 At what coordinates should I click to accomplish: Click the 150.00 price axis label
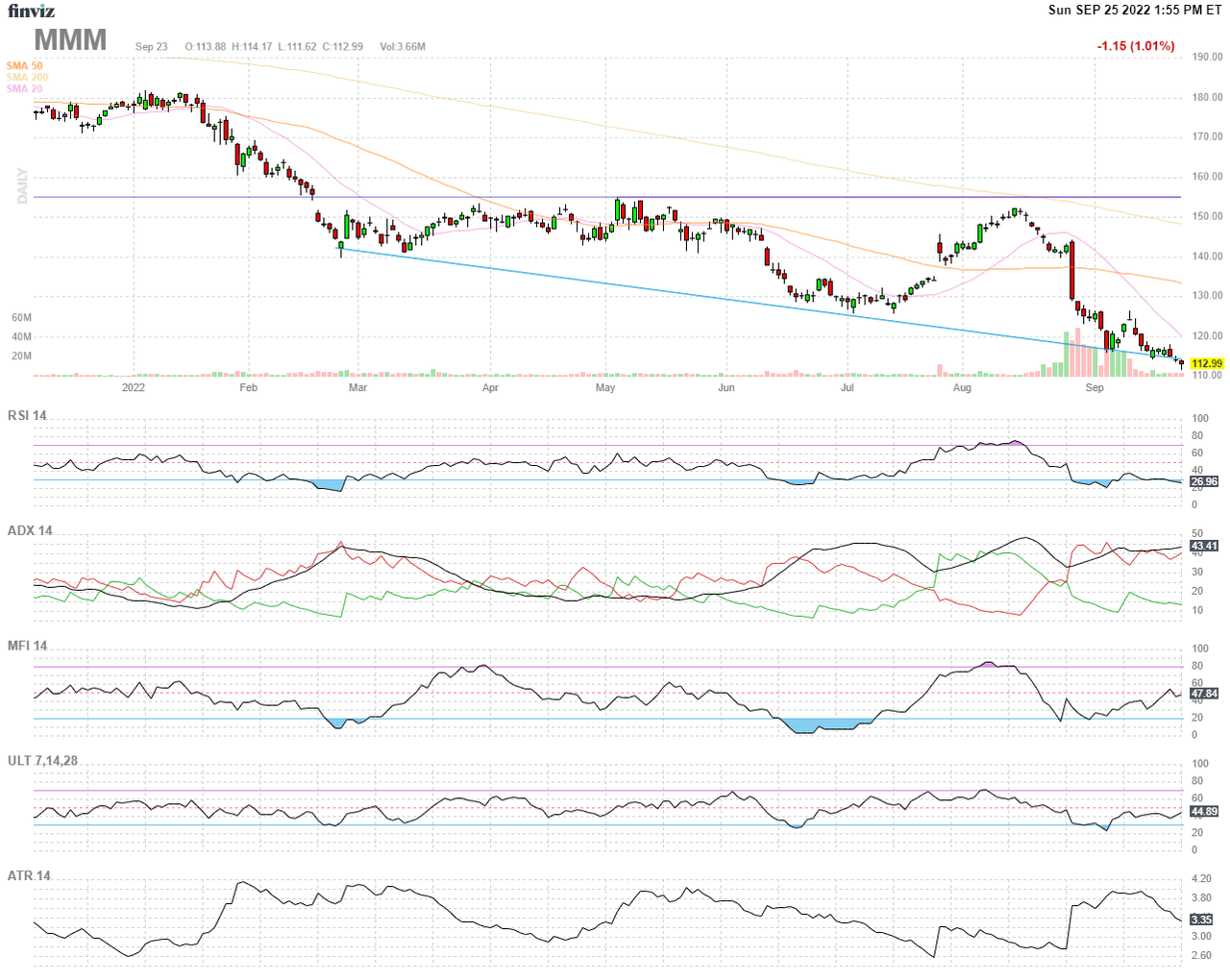tap(1208, 216)
